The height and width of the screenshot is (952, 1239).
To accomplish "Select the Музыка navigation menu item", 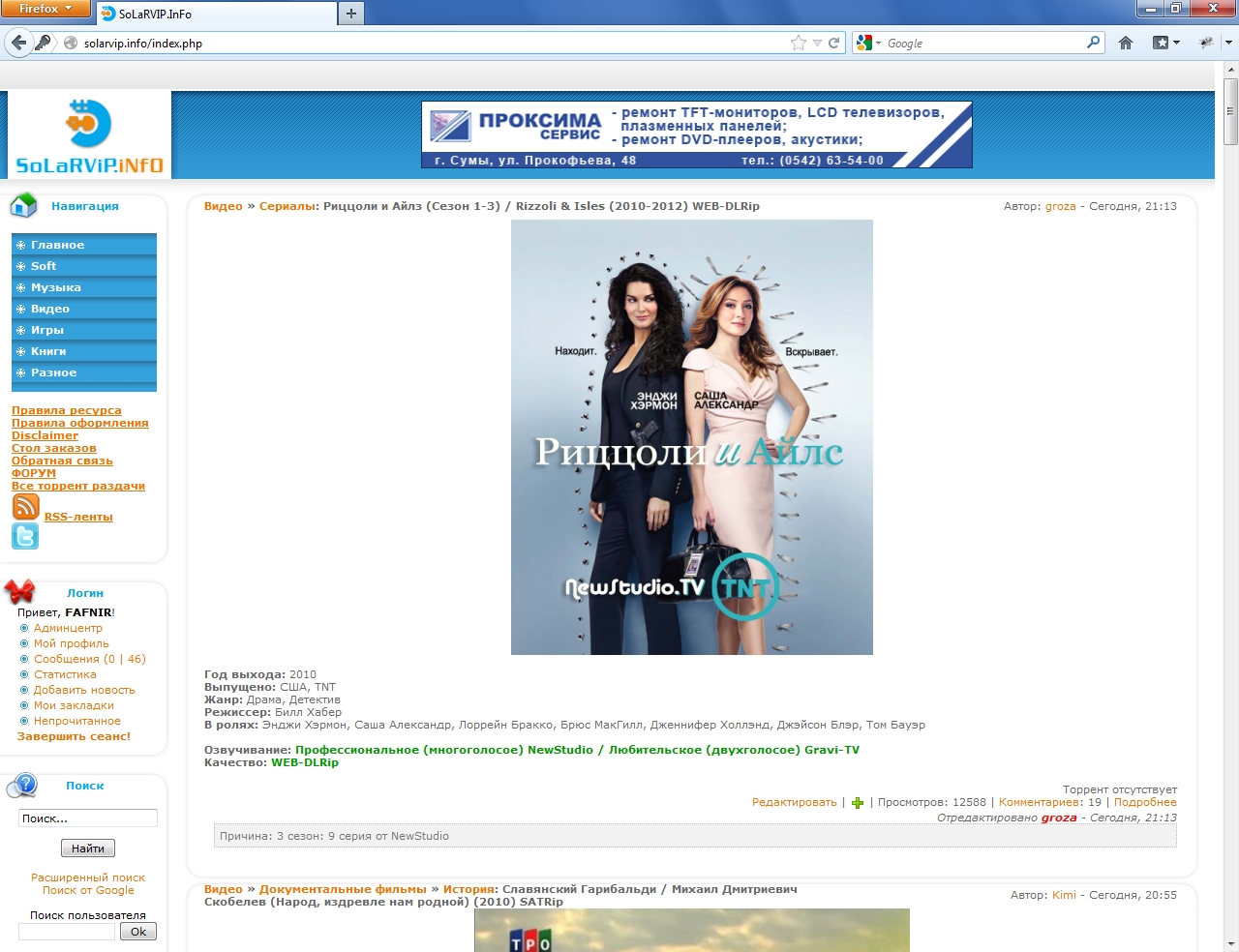I will point(56,287).
